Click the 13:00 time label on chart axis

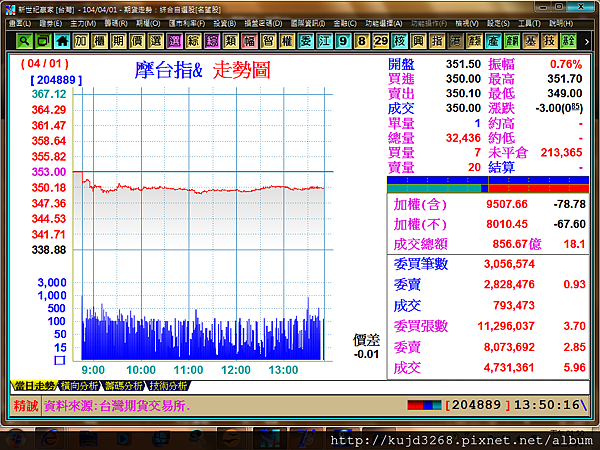pos(283,370)
